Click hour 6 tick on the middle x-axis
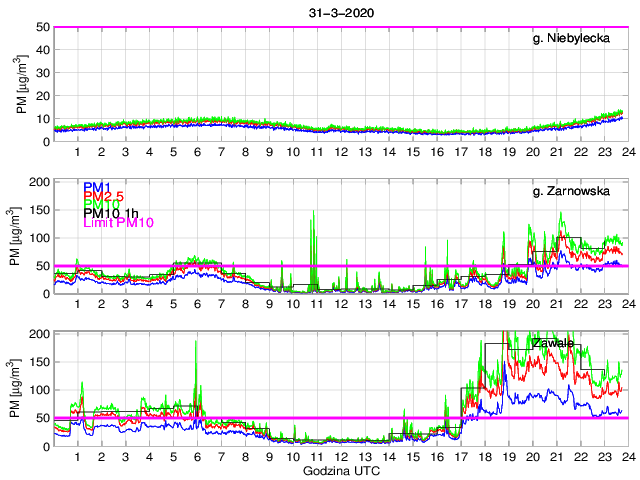Screen dimensions: 640x480 197,304
